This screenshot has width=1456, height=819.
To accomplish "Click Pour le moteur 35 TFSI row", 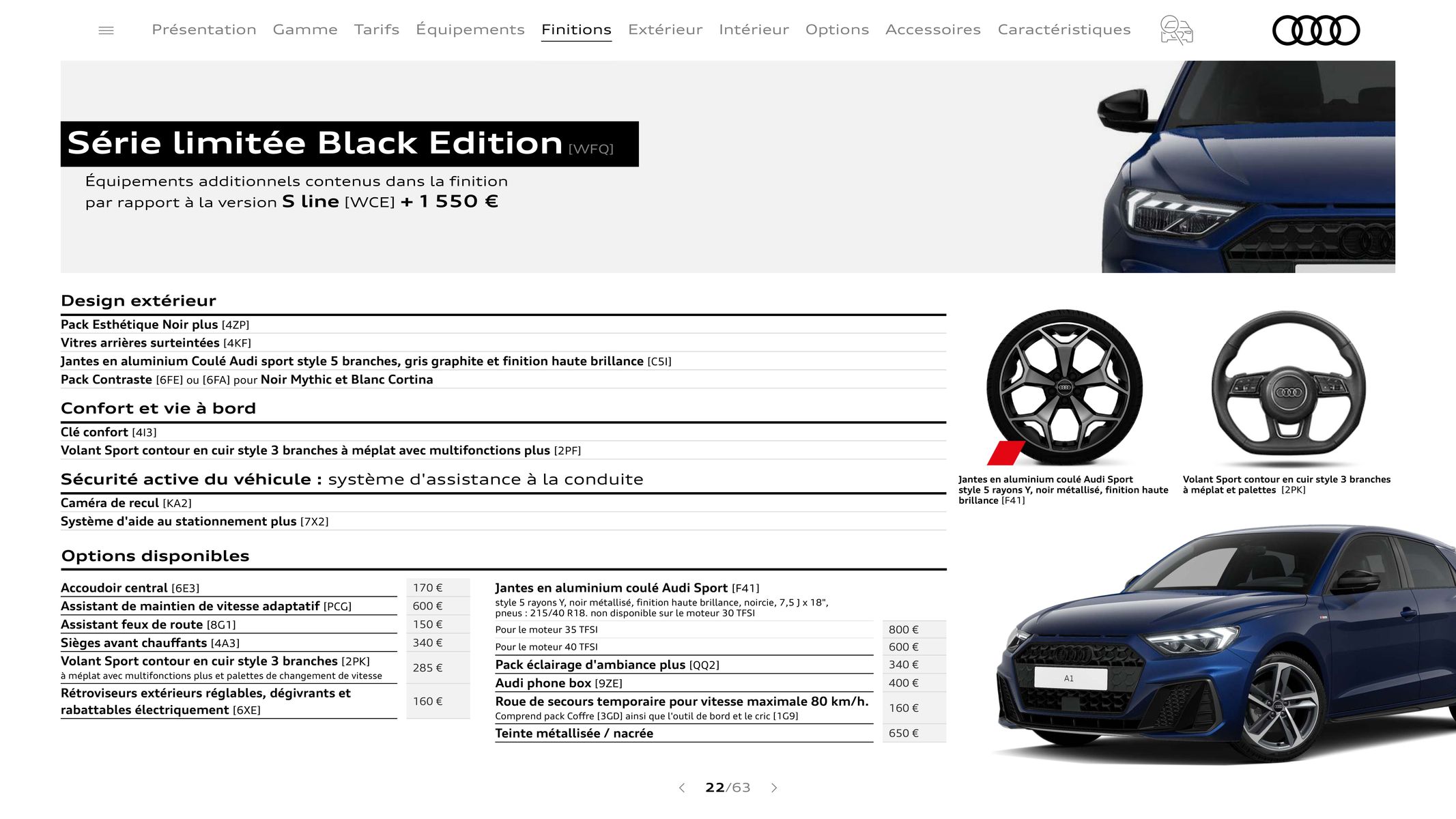I will pyautogui.click(x=684, y=629).
